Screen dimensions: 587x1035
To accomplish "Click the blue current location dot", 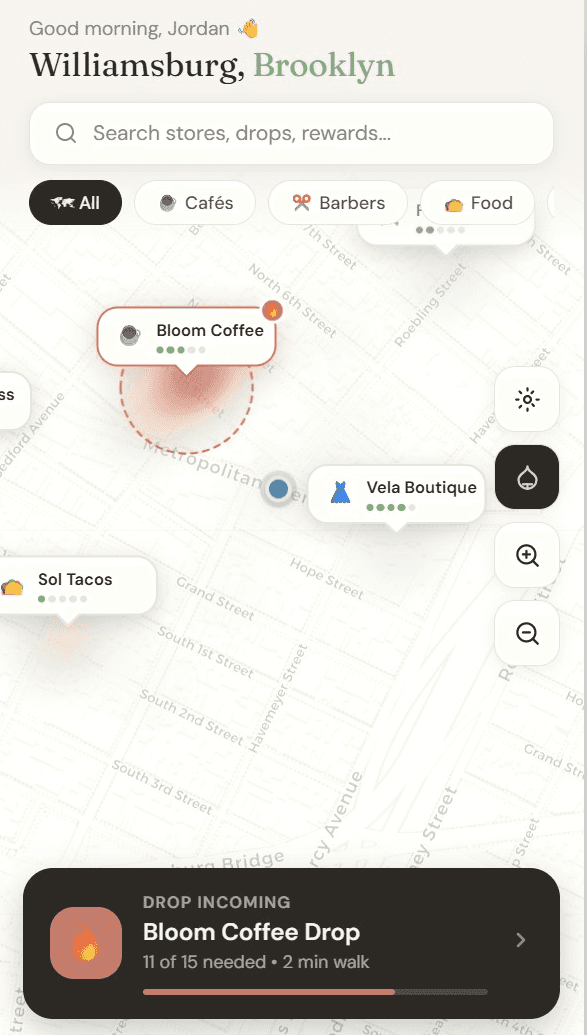I will pos(279,489).
